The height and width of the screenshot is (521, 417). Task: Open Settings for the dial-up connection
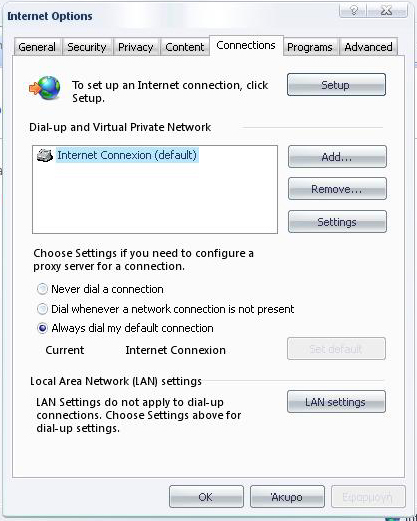click(x=337, y=222)
